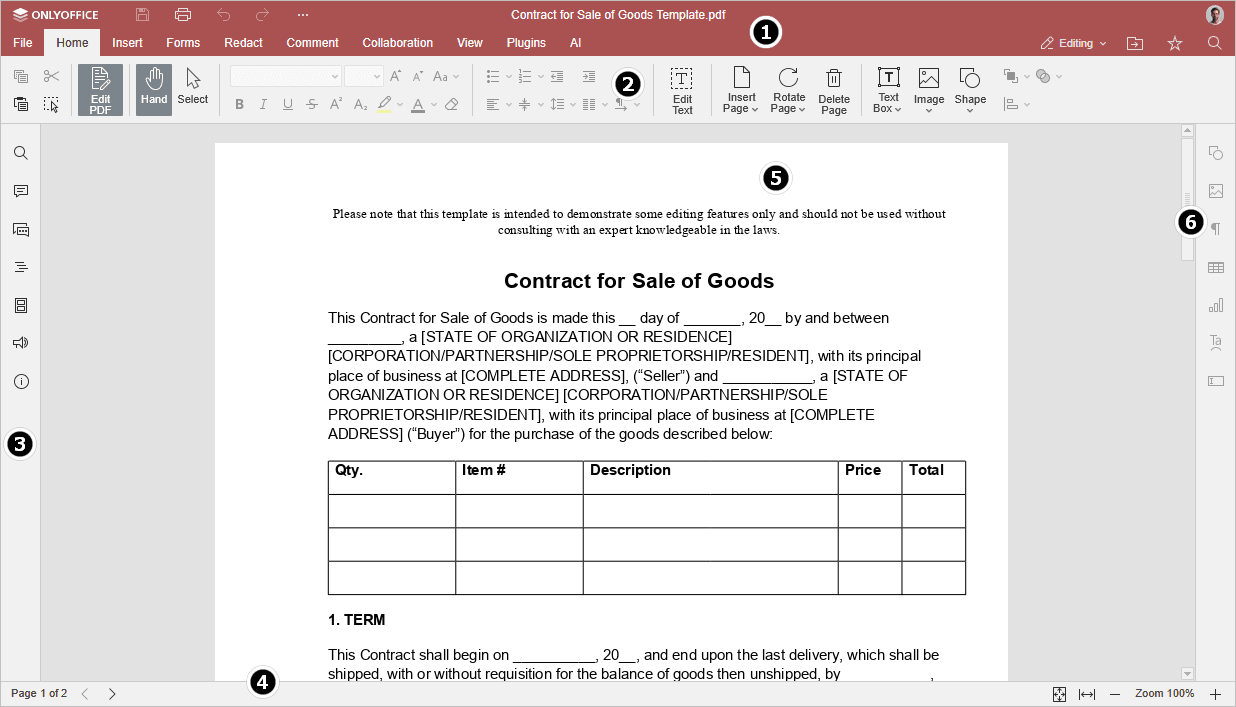Open the Insert Page menu
The height and width of the screenshot is (707, 1236).
coord(741,91)
